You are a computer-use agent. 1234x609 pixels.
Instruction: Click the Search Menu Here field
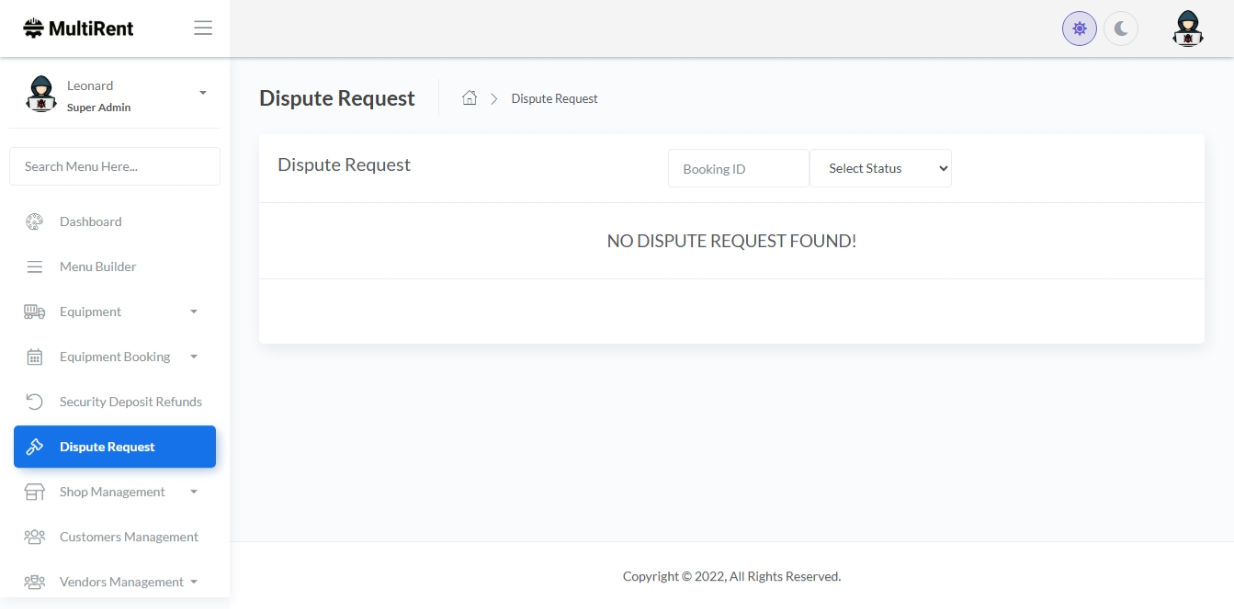pos(115,167)
